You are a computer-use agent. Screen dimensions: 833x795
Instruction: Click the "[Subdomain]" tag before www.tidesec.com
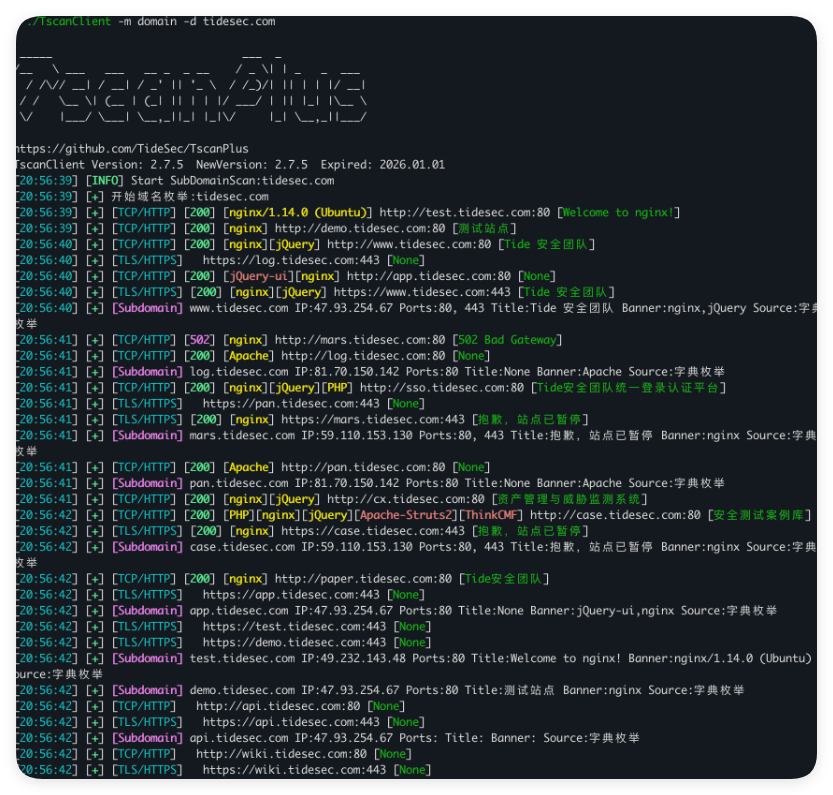tap(147, 308)
